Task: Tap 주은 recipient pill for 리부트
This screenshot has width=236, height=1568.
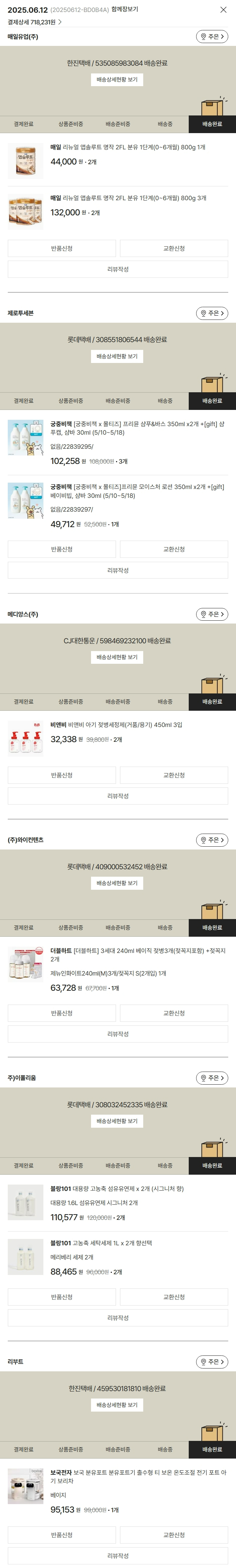Action: (x=212, y=1362)
